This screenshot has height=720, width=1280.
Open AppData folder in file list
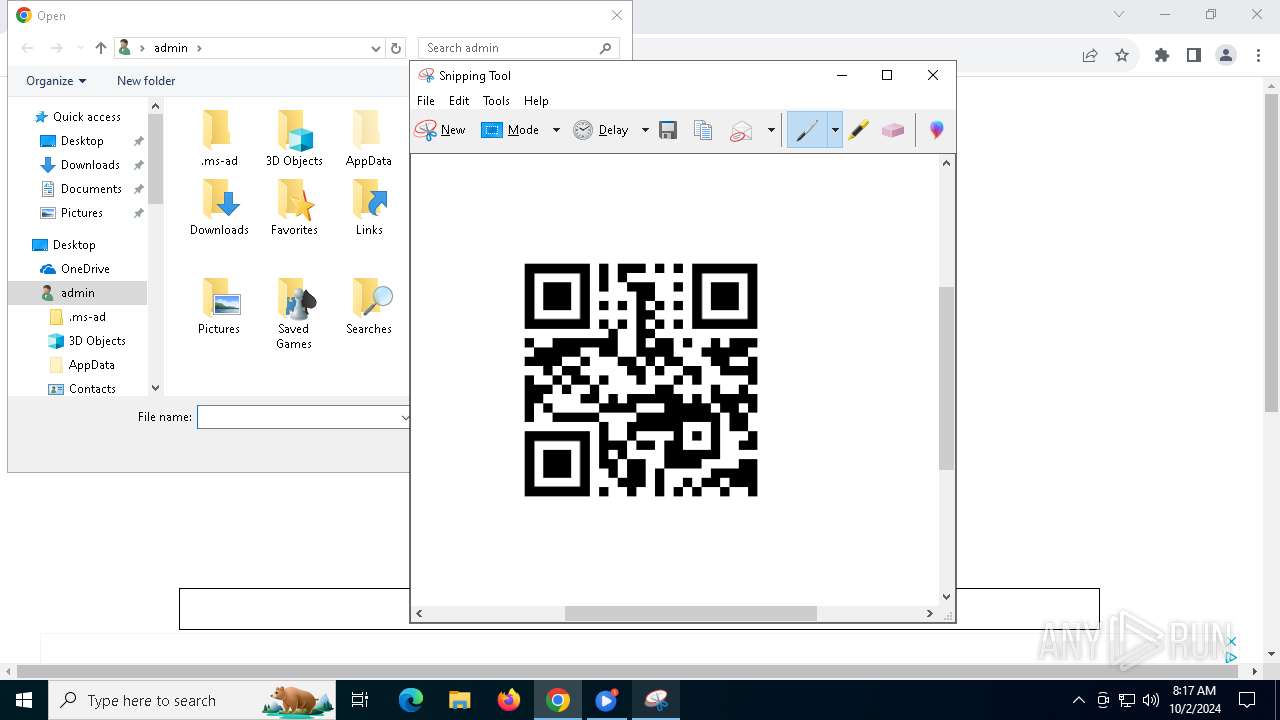[x=369, y=138]
